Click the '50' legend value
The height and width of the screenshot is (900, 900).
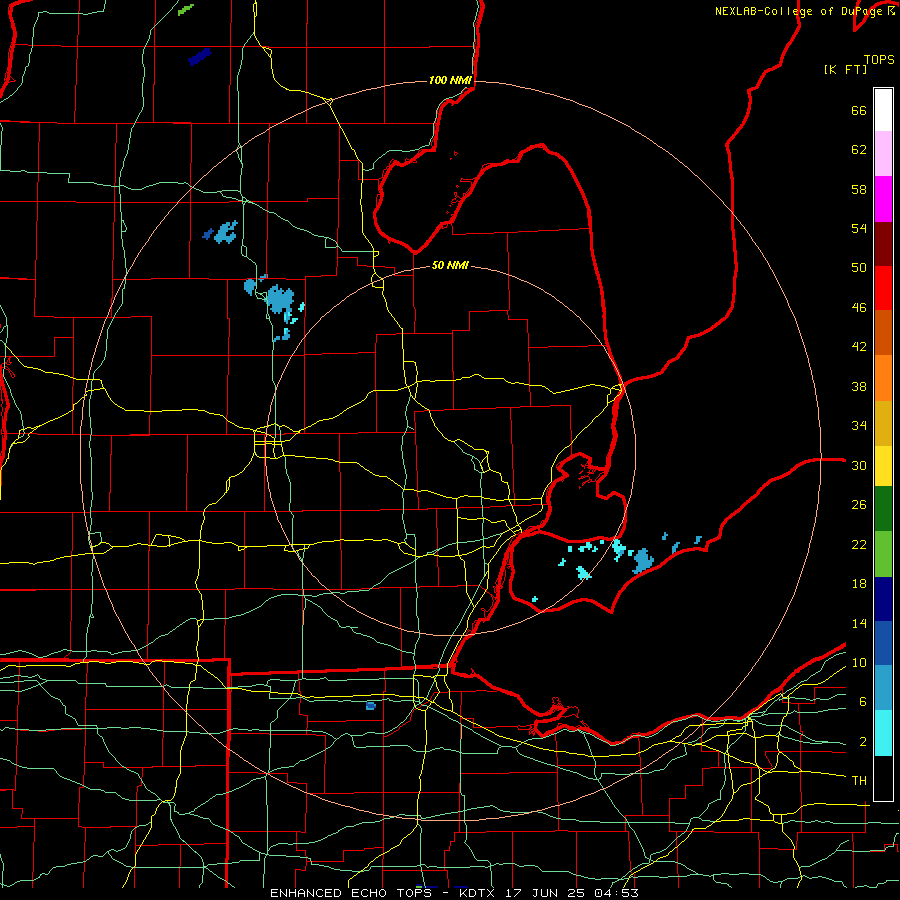[x=859, y=268]
